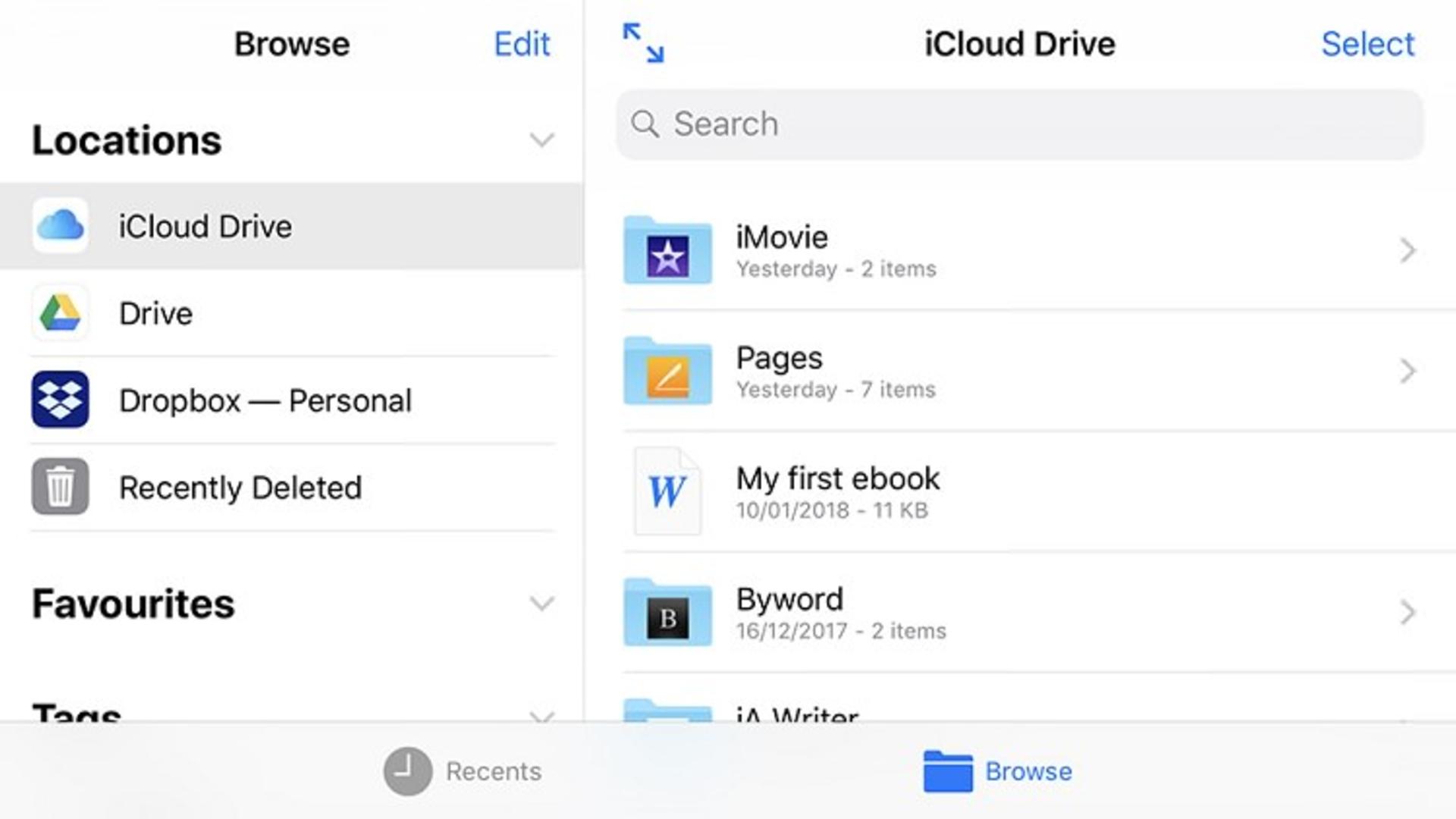Click the Recently Deleted trash icon
The height and width of the screenshot is (819, 1456).
[x=60, y=487]
